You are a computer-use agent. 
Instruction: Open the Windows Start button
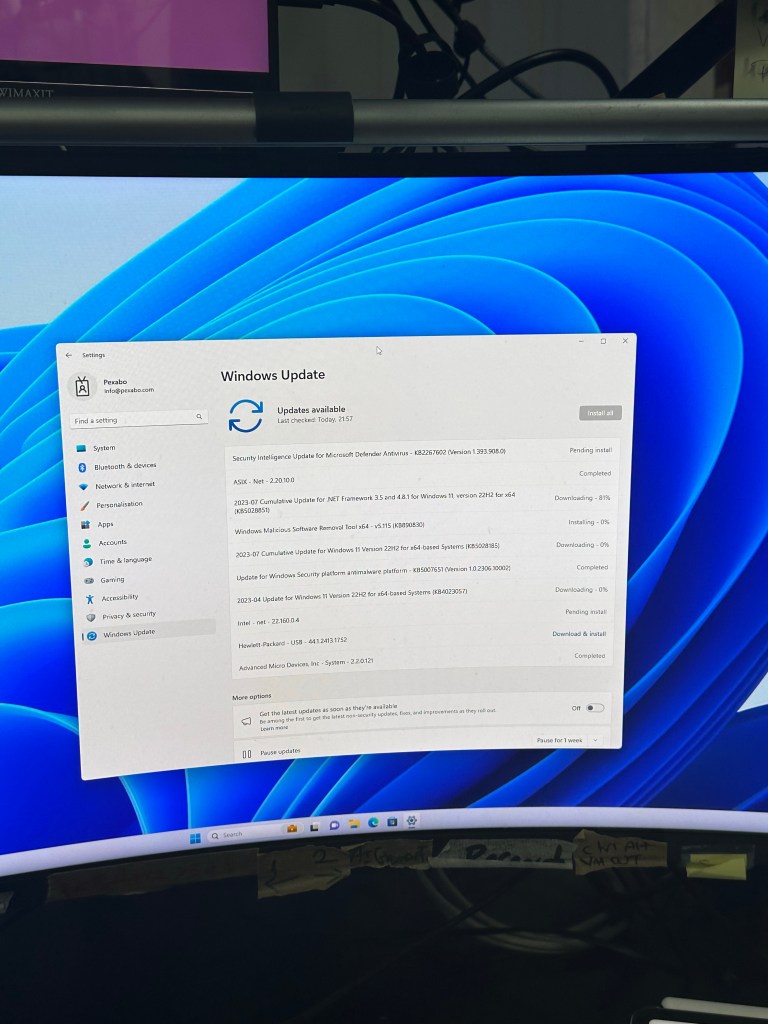[195, 838]
